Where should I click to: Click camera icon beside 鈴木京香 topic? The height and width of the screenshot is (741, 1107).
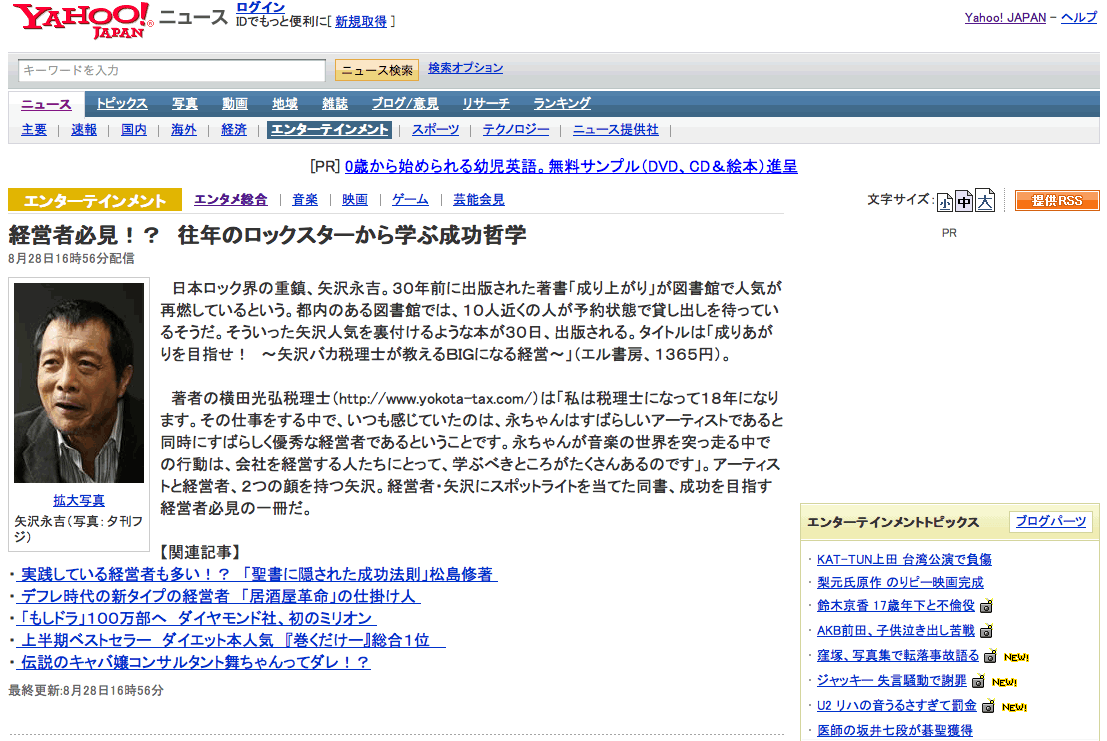986,606
